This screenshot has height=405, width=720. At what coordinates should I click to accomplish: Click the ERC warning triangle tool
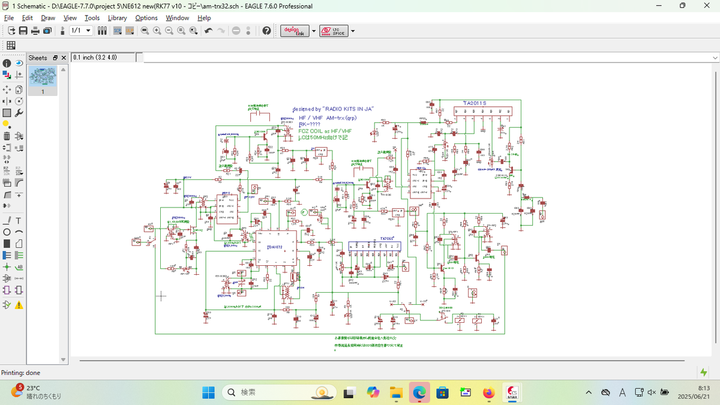19,304
